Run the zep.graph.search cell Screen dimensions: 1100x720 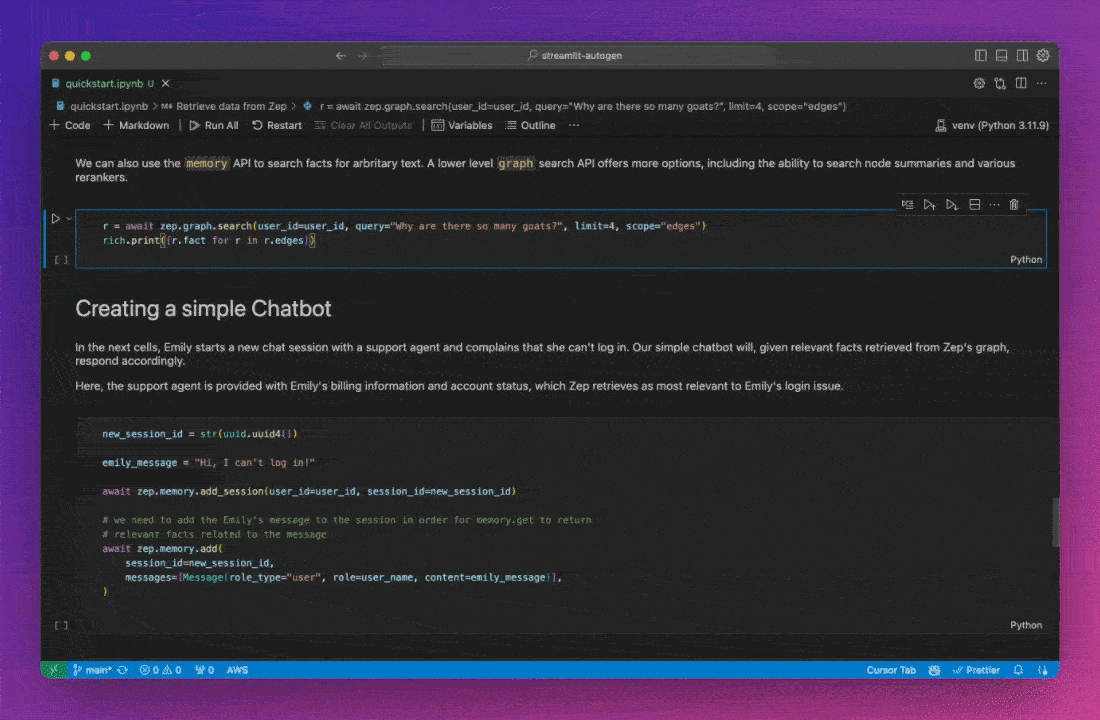pyautogui.click(x=55, y=219)
